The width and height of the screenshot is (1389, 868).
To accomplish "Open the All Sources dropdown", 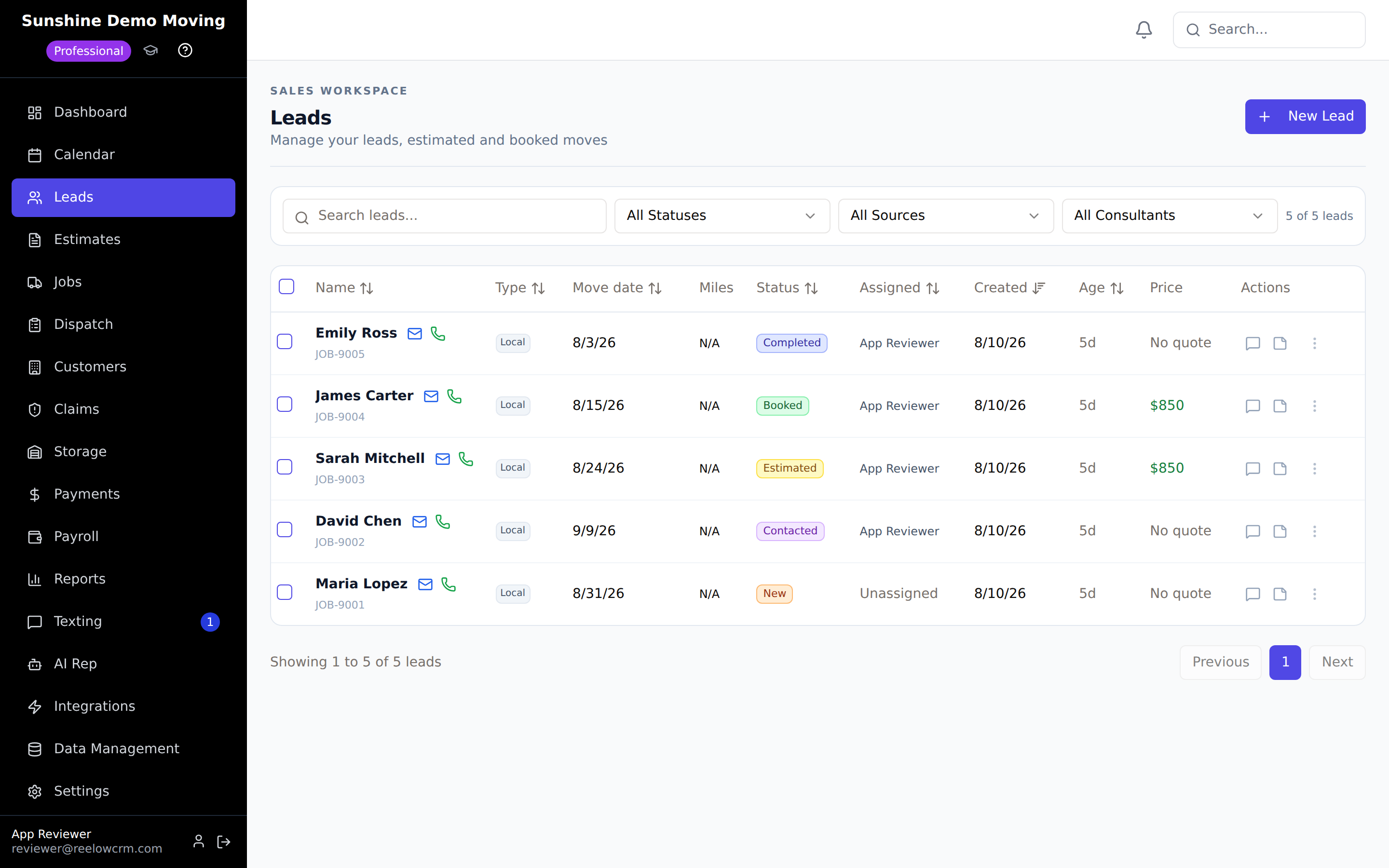I will click(946, 216).
